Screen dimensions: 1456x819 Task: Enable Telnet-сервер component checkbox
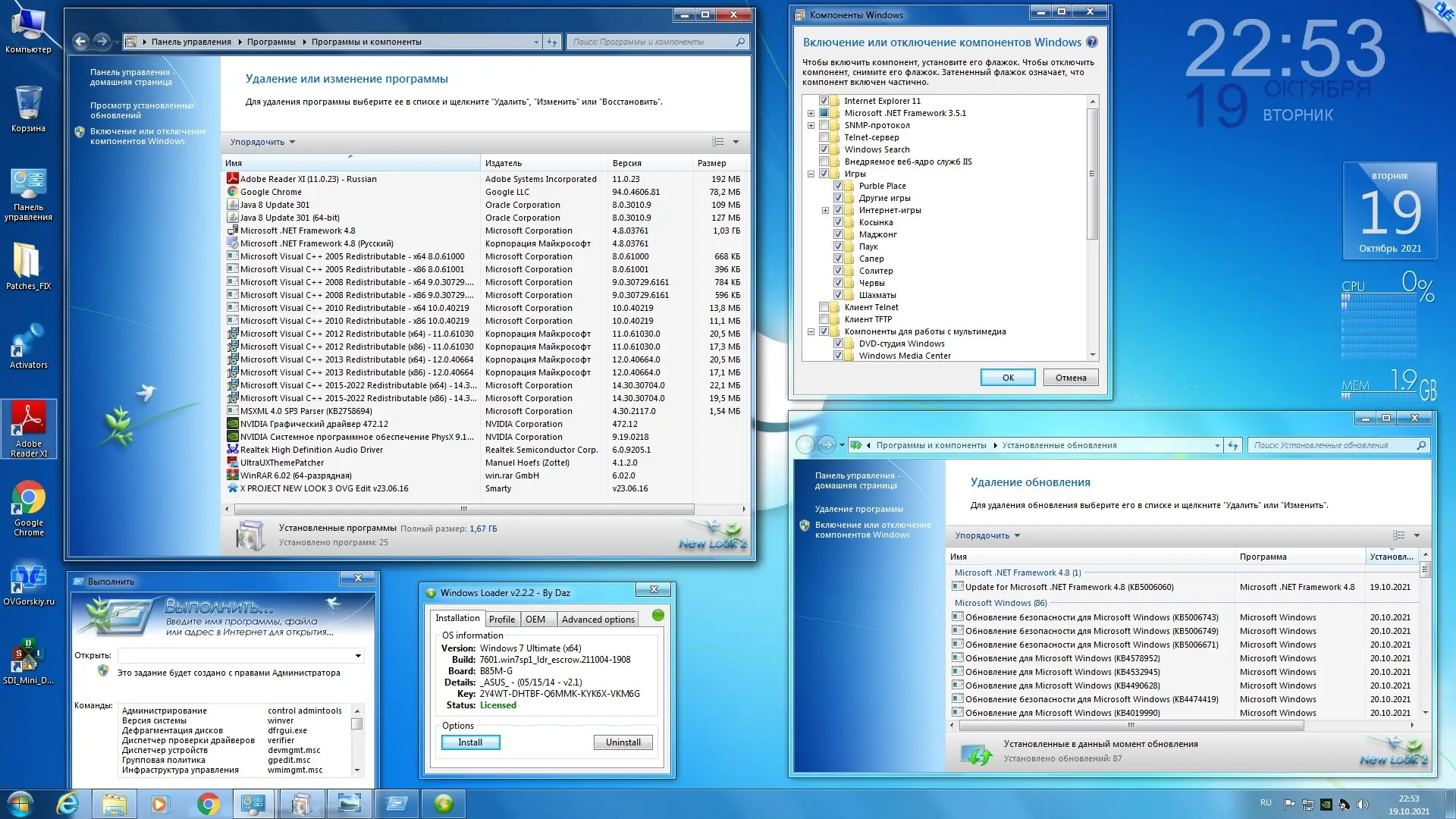(824, 137)
